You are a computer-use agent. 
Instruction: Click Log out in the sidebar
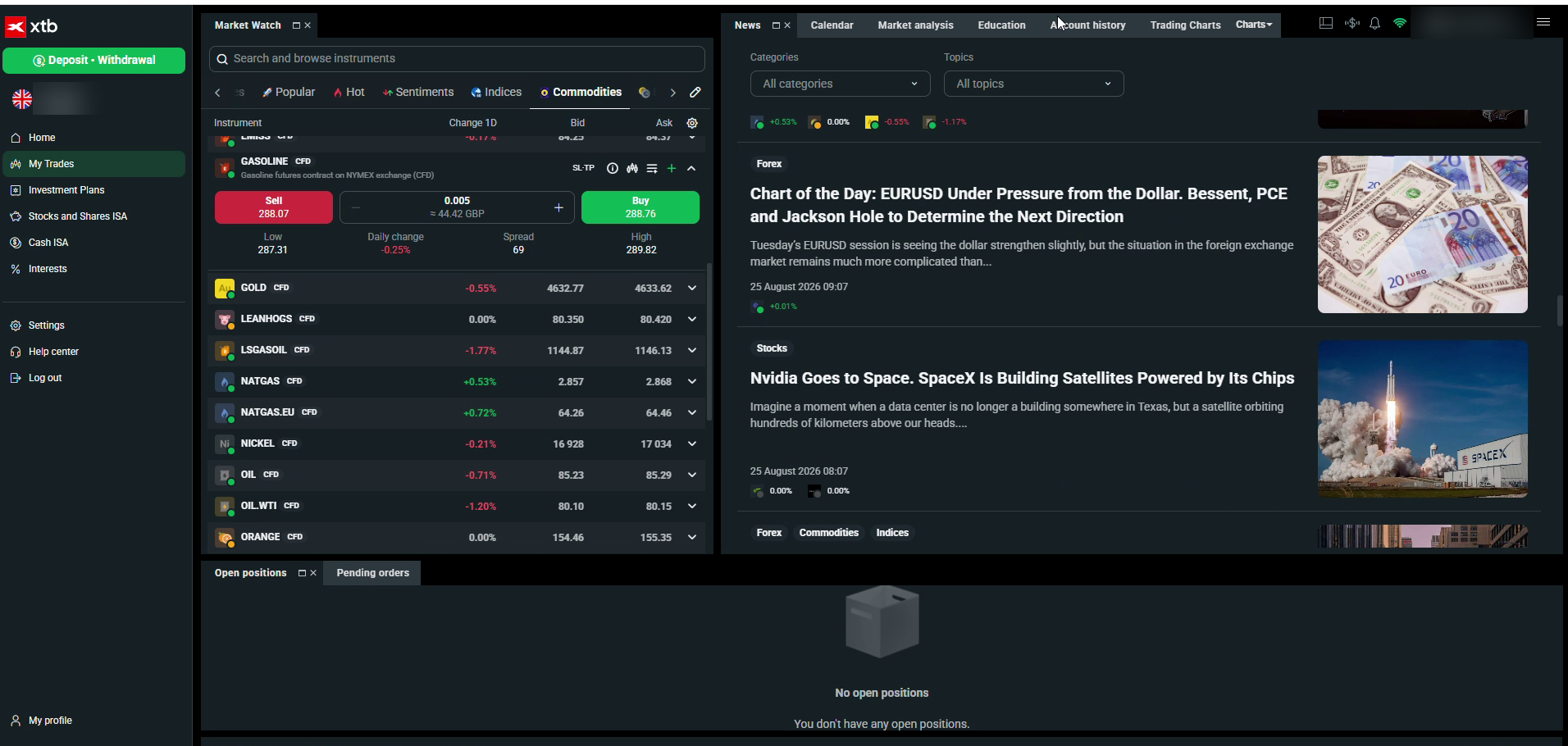tap(44, 378)
